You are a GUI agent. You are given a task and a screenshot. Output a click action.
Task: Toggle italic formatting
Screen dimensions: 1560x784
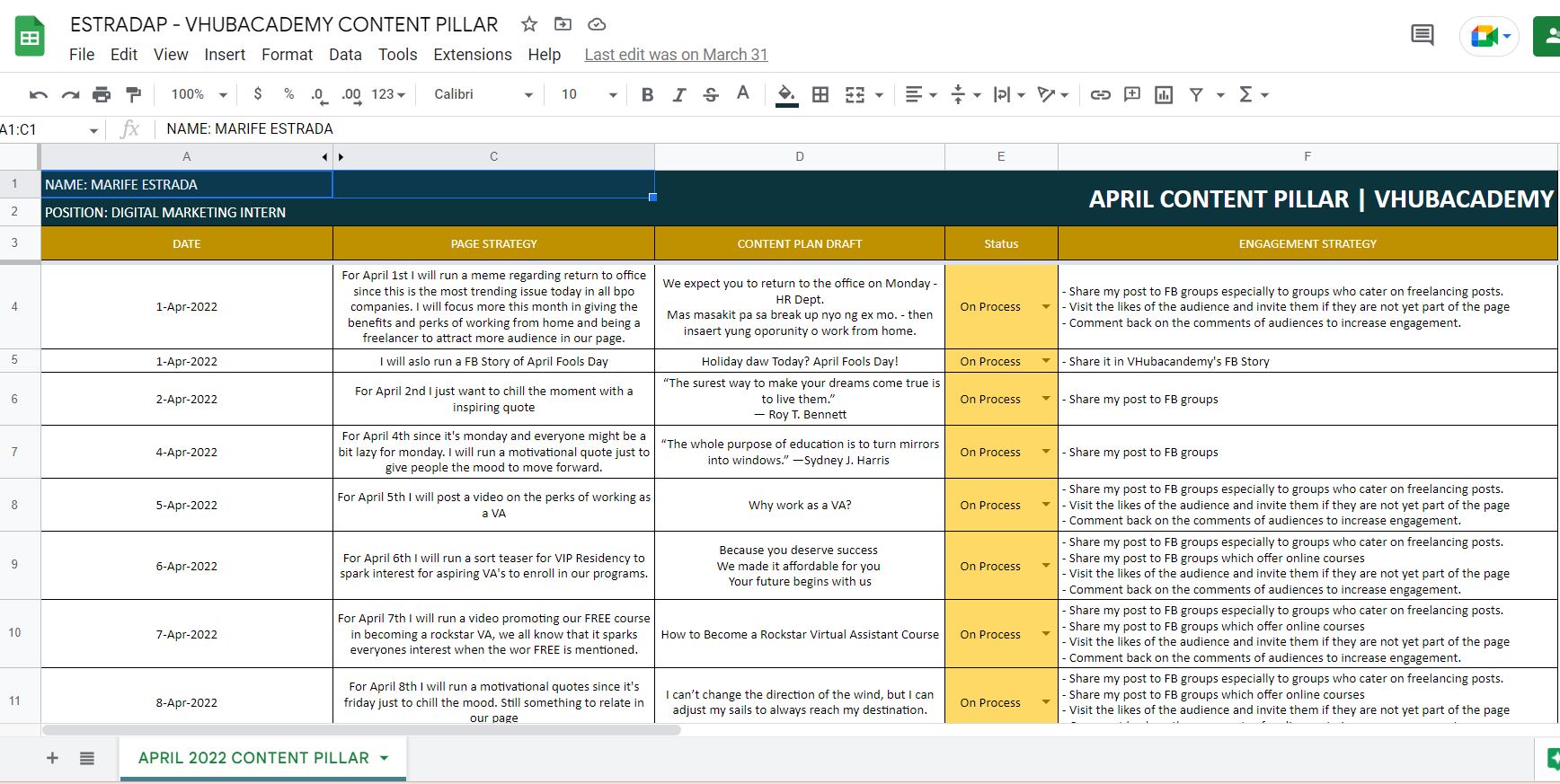point(679,94)
